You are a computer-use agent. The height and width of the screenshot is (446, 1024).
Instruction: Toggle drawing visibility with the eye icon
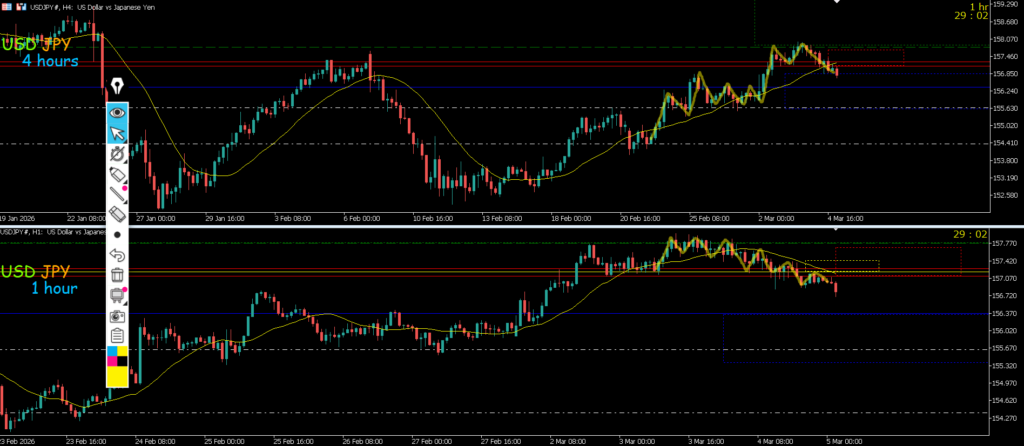[118, 113]
